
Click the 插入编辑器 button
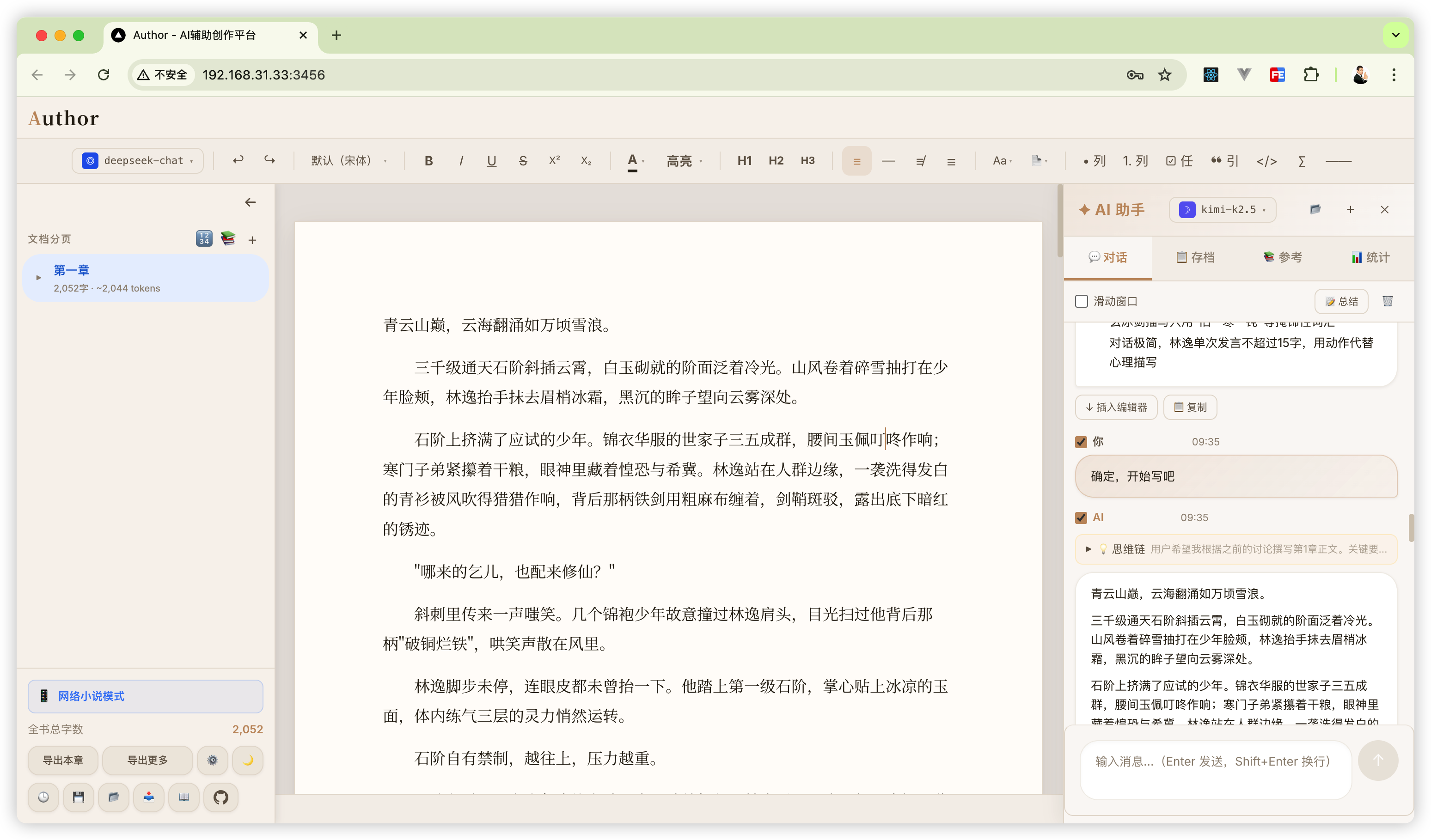click(x=1116, y=408)
